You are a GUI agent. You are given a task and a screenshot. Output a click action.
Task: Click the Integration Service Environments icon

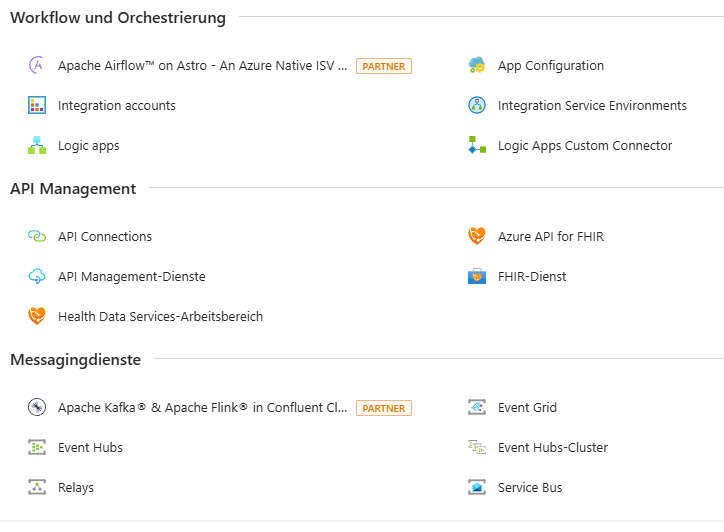pyautogui.click(x=477, y=106)
